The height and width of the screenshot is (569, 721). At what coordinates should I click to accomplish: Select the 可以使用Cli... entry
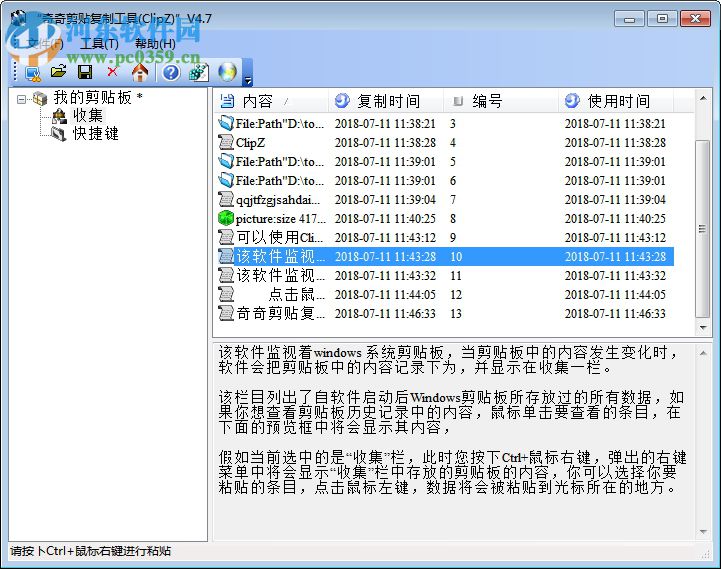click(280, 237)
